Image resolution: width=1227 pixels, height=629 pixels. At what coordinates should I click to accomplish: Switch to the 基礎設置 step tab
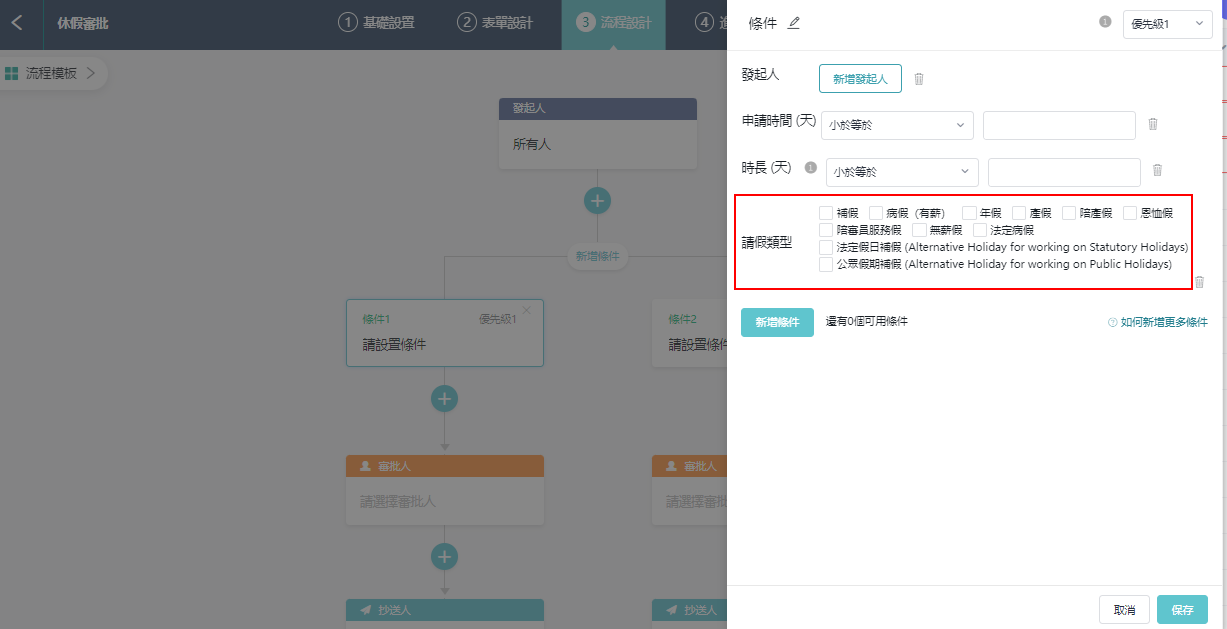[376, 23]
